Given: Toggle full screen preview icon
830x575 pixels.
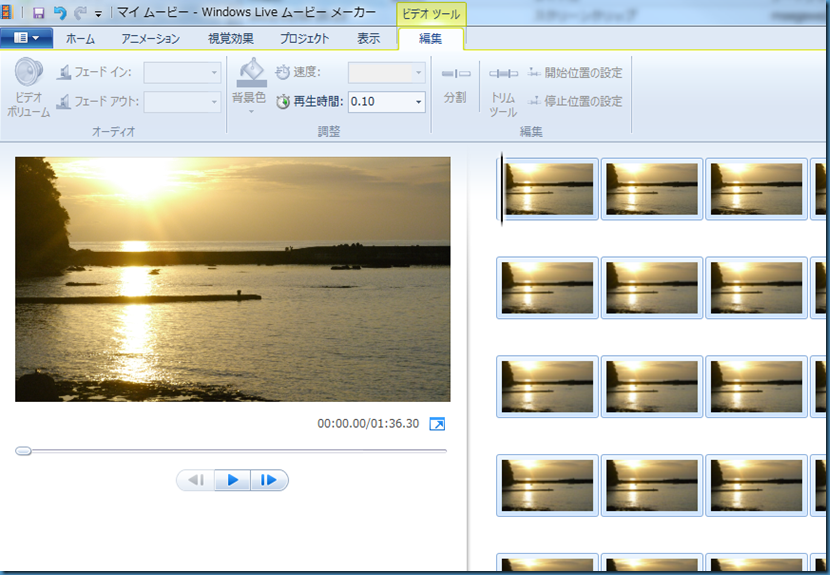Looking at the screenshot, I should click(x=437, y=424).
